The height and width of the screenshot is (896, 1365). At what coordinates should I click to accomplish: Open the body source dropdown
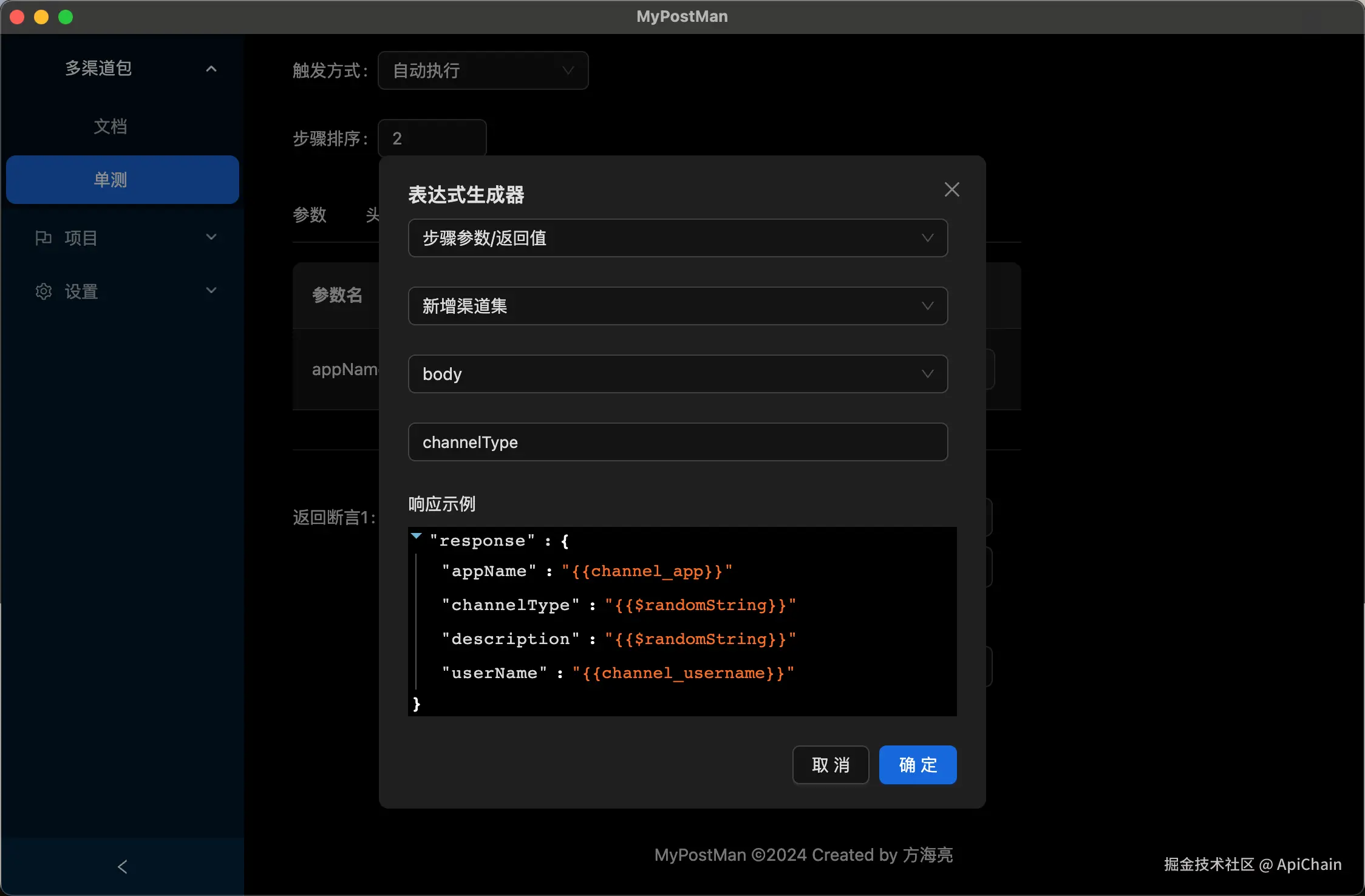(677, 374)
